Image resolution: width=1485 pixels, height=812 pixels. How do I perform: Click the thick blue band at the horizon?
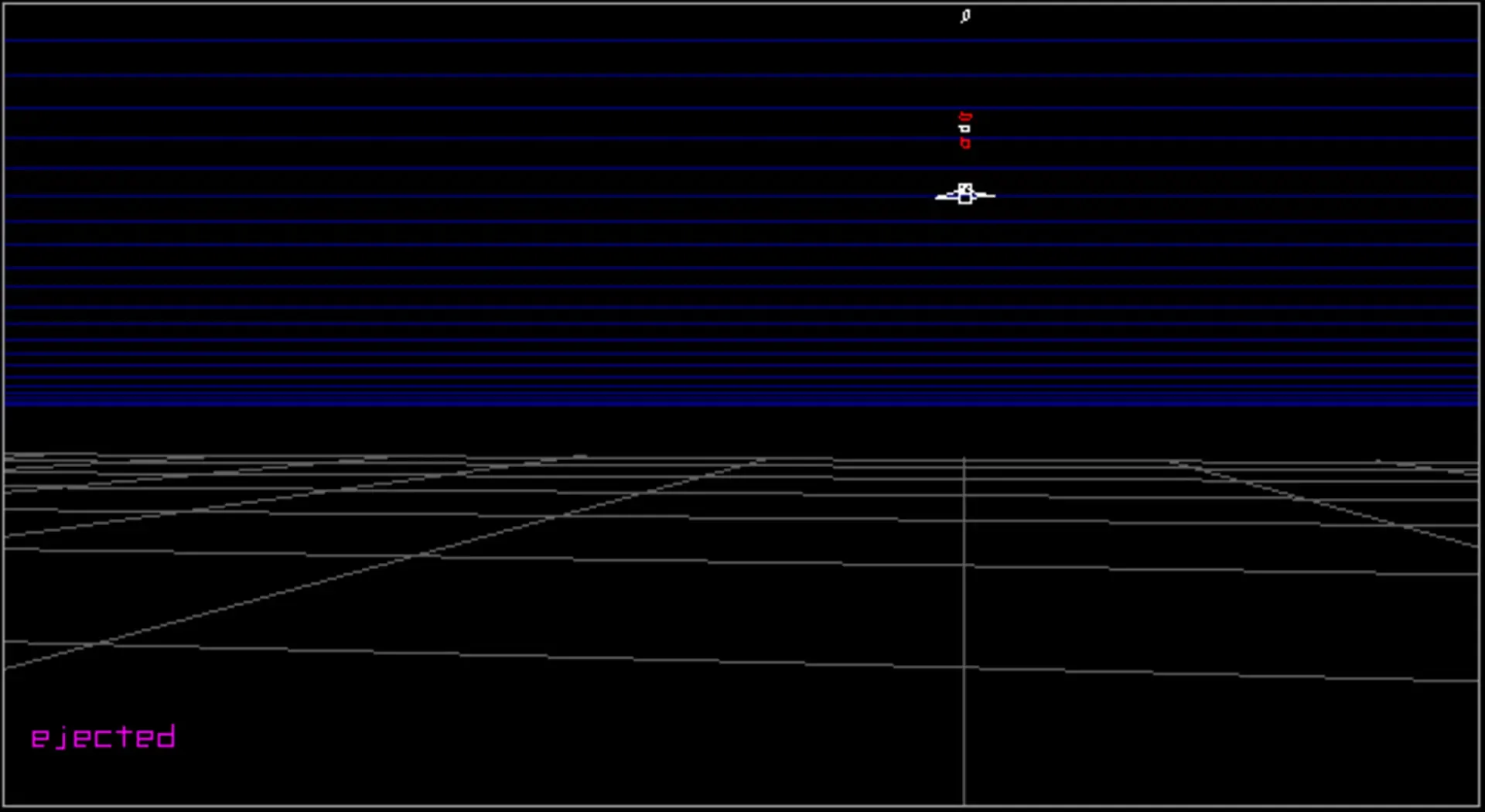742,398
